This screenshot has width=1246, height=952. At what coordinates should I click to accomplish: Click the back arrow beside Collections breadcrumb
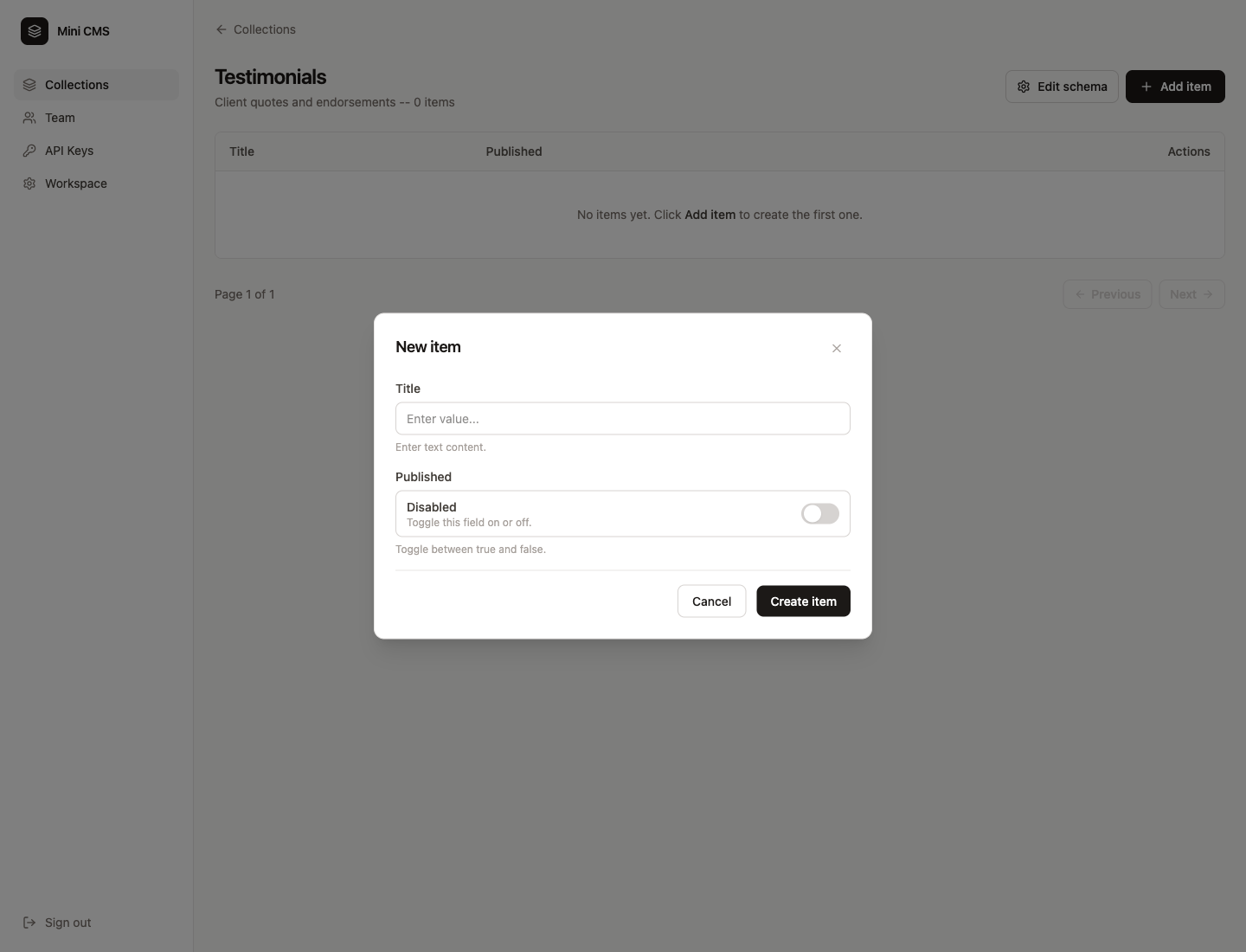click(x=222, y=29)
